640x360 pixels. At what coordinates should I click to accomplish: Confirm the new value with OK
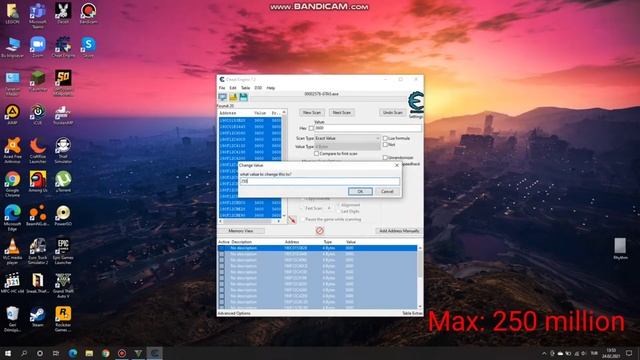[x=360, y=191]
